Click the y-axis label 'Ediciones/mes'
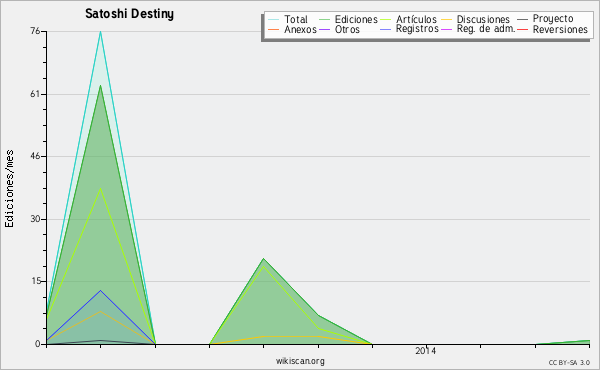The width and height of the screenshot is (600, 370). click(9, 189)
